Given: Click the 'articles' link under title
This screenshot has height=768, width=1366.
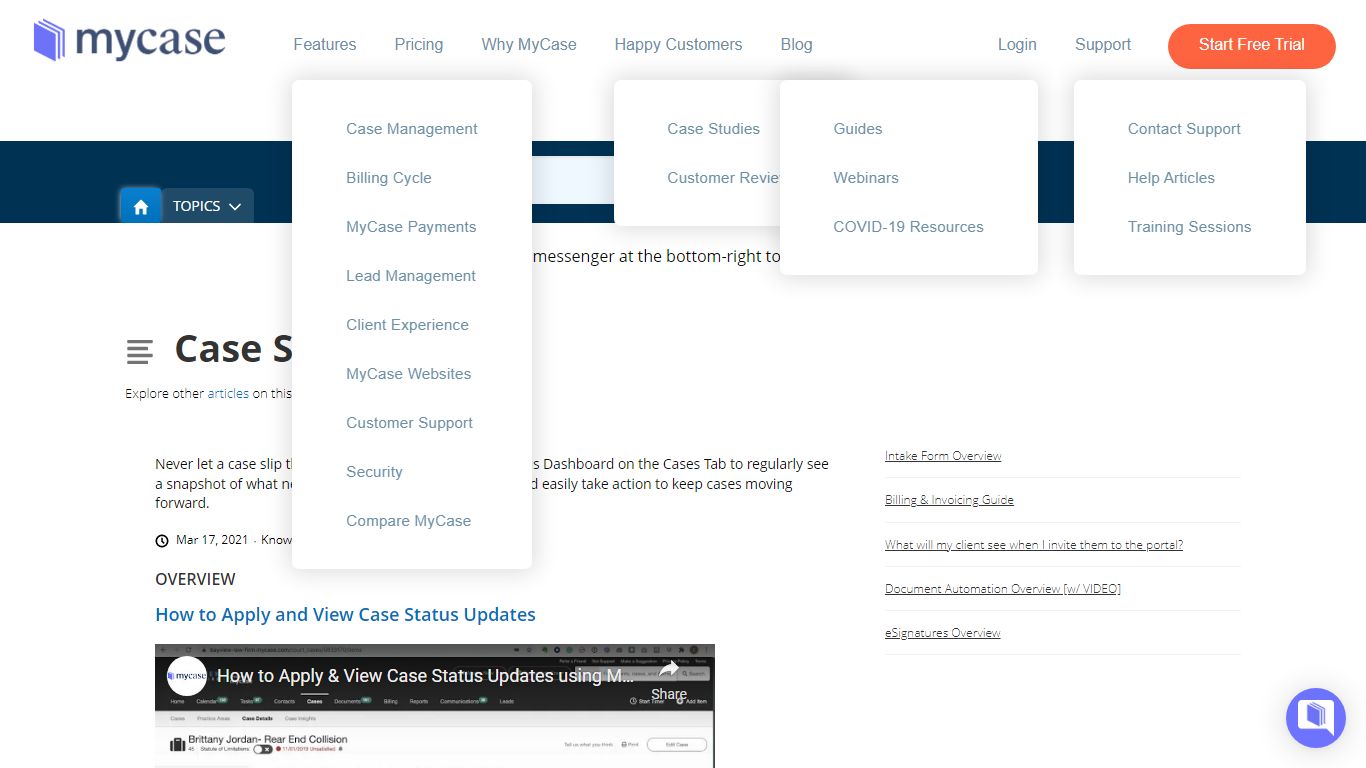Looking at the screenshot, I should [x=228, y=393].
